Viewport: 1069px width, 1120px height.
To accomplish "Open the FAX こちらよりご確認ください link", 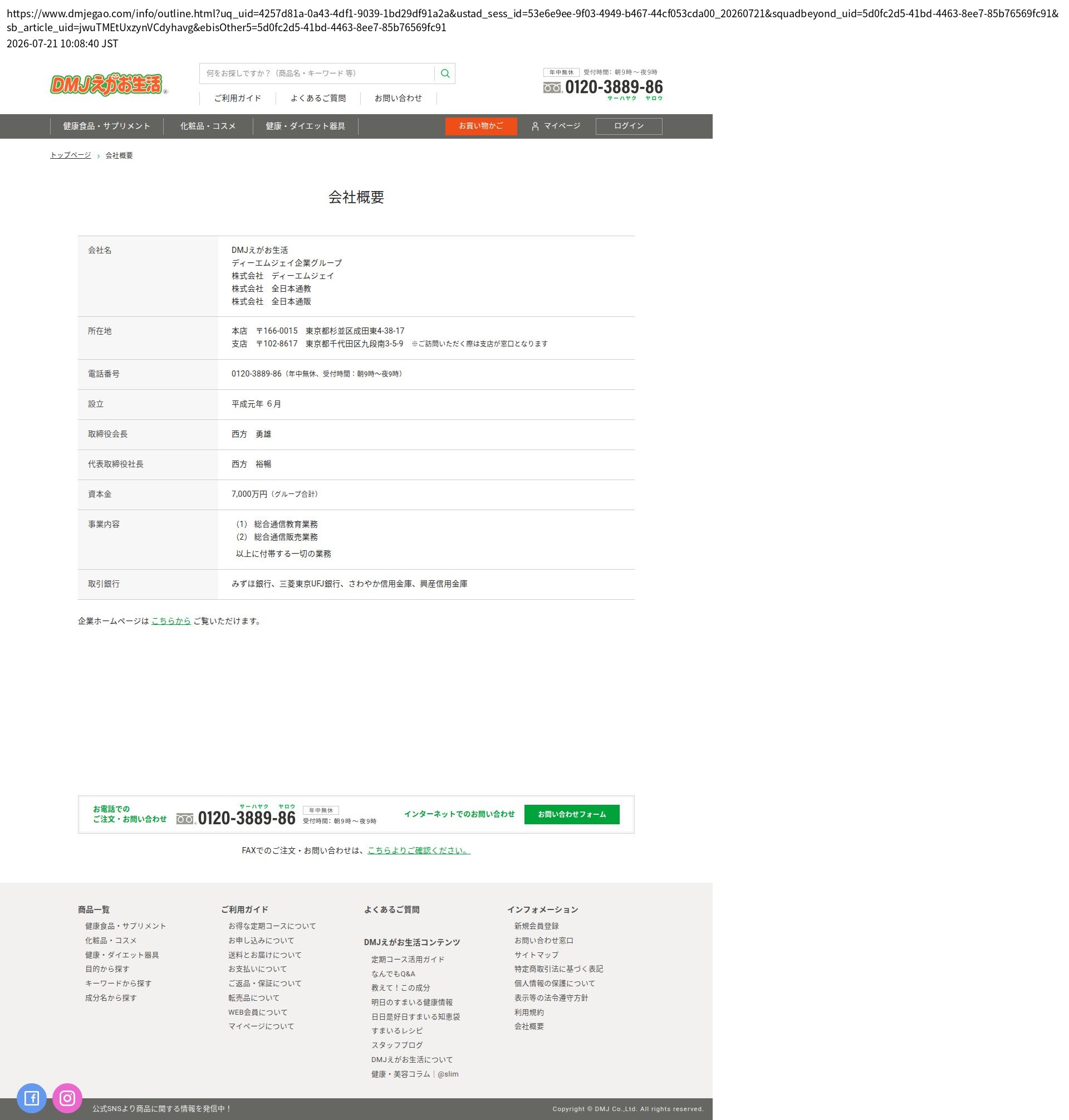I will pos(419,850).
